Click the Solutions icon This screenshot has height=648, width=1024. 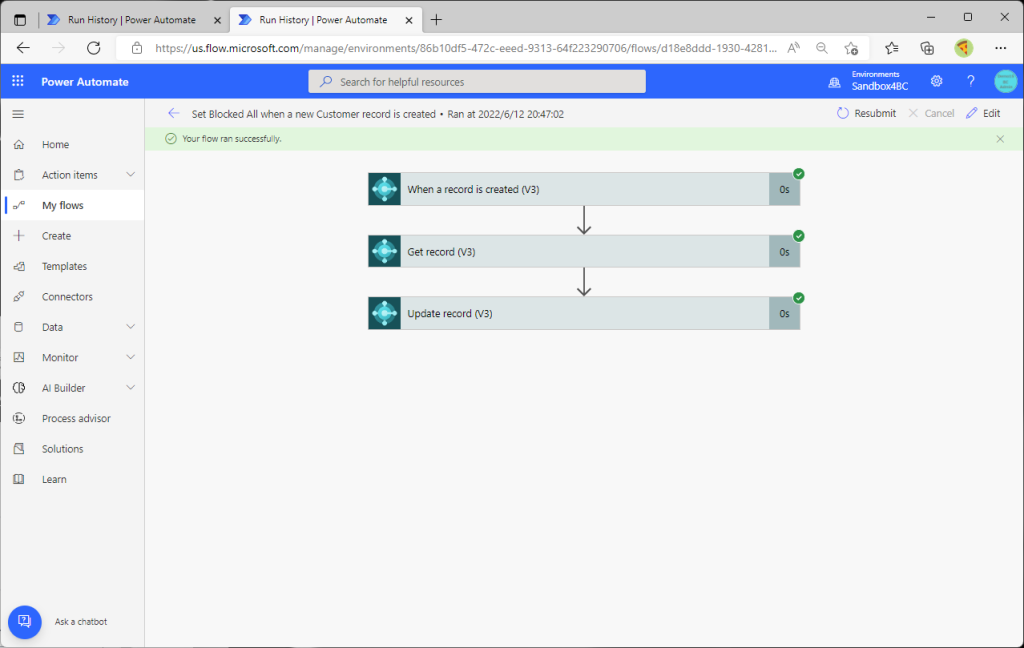coord(19,449)
